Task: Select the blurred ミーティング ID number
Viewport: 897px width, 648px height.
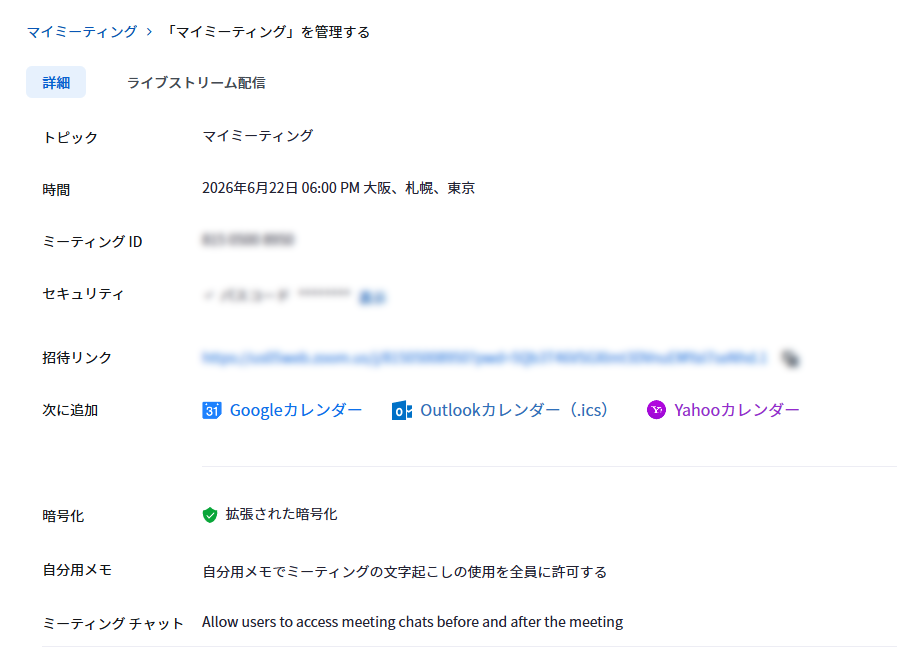Action: point(248,240)
